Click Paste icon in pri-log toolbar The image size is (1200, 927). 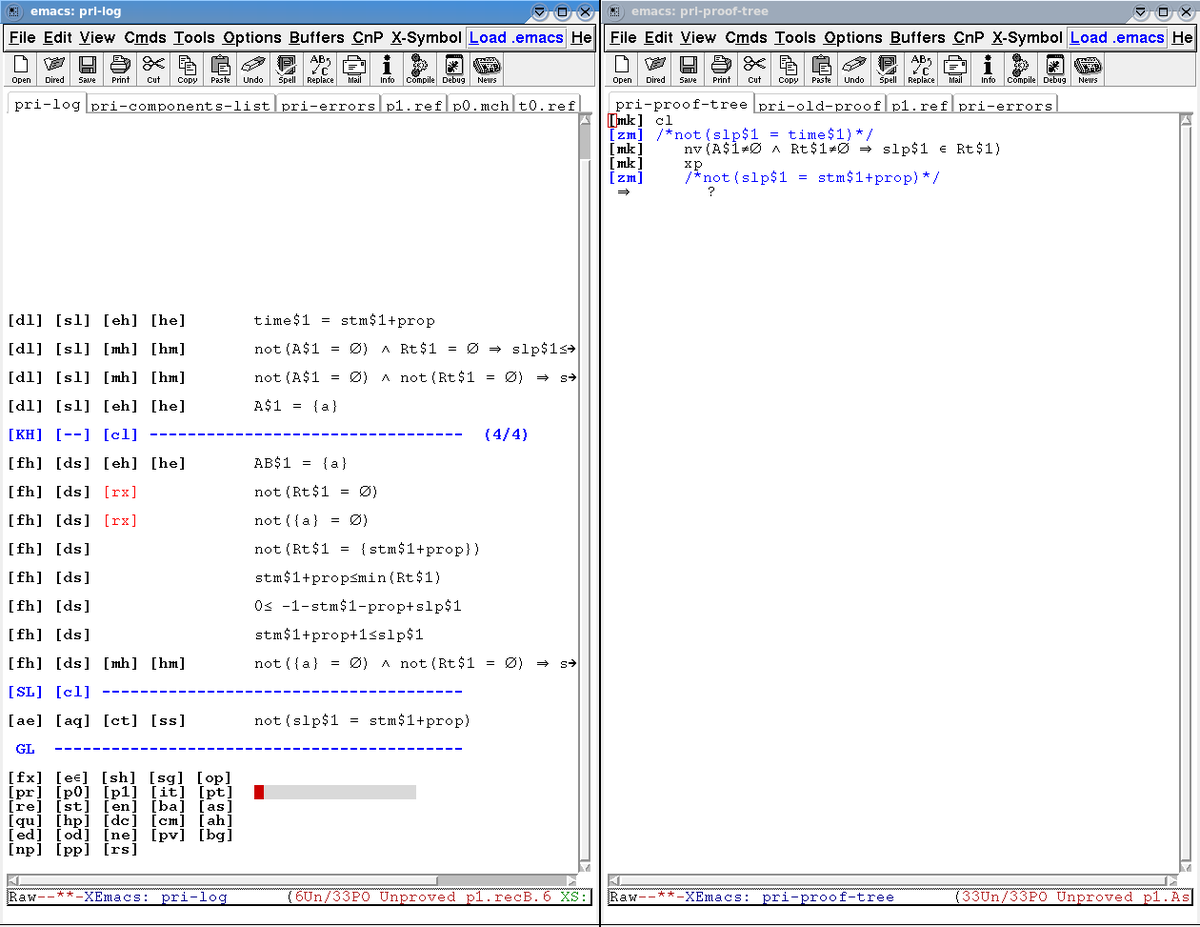[220, 68]
